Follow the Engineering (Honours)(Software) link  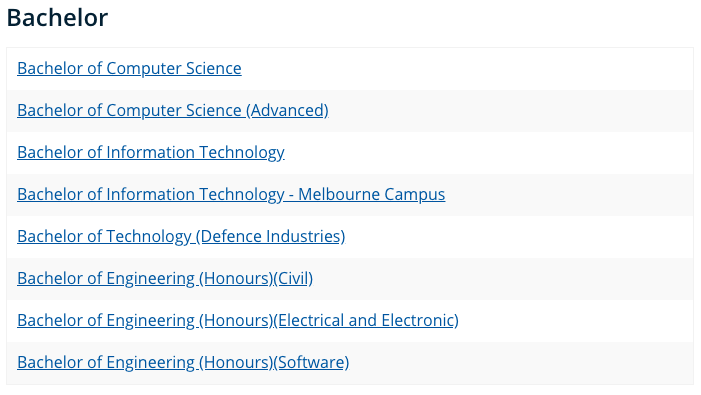pos(183,362)
